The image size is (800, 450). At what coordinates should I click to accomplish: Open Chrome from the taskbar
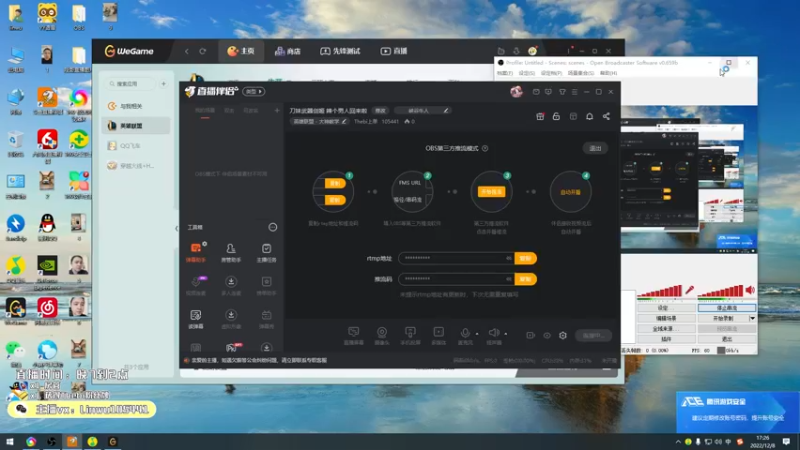point(31,441)
